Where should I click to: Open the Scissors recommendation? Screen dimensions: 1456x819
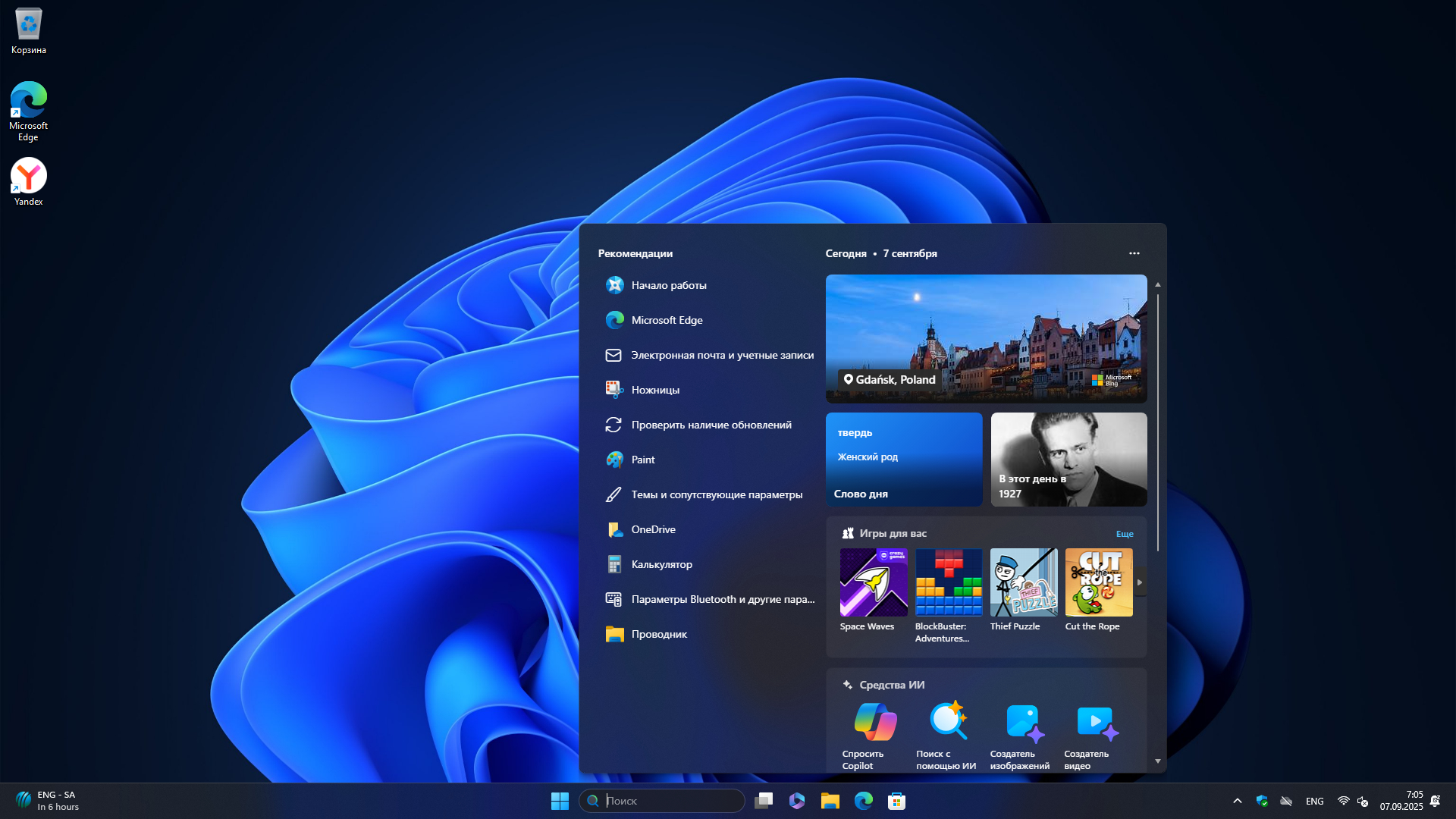pyautogui.click(x=655, y=390)
